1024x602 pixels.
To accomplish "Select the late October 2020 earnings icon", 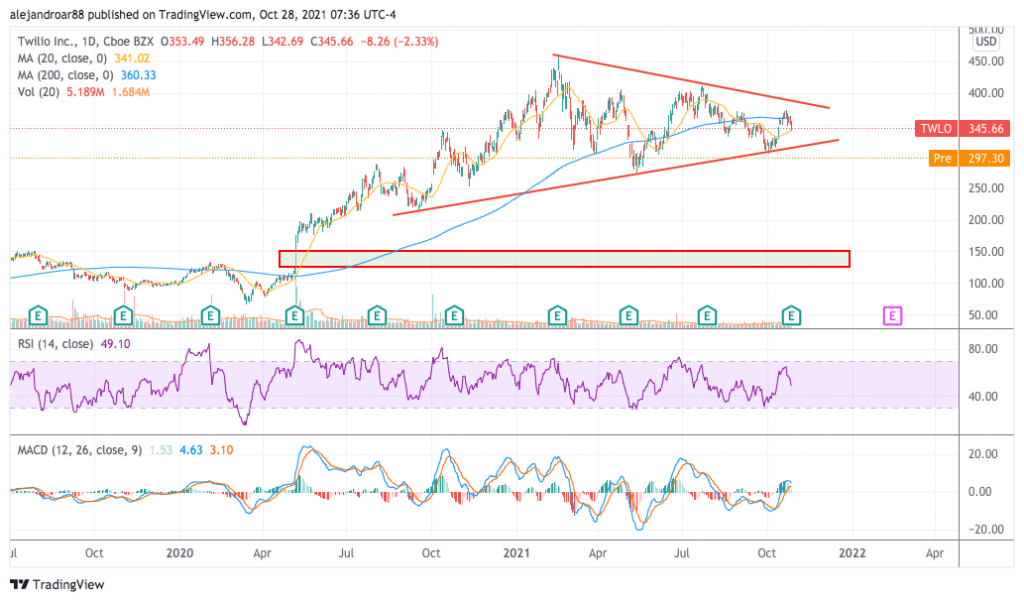I will tap(454, 316).
